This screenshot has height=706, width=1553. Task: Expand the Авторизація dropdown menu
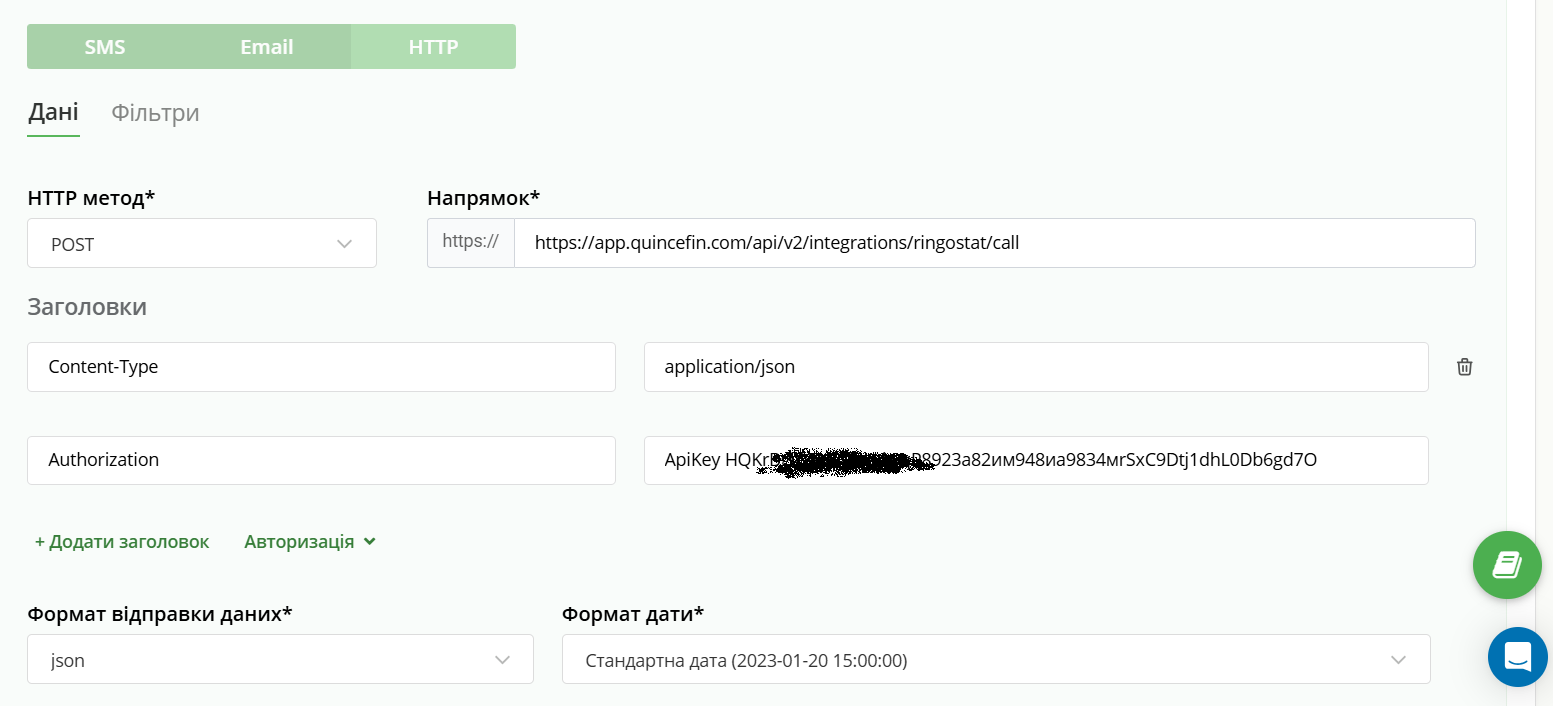[x=310, y=542]
